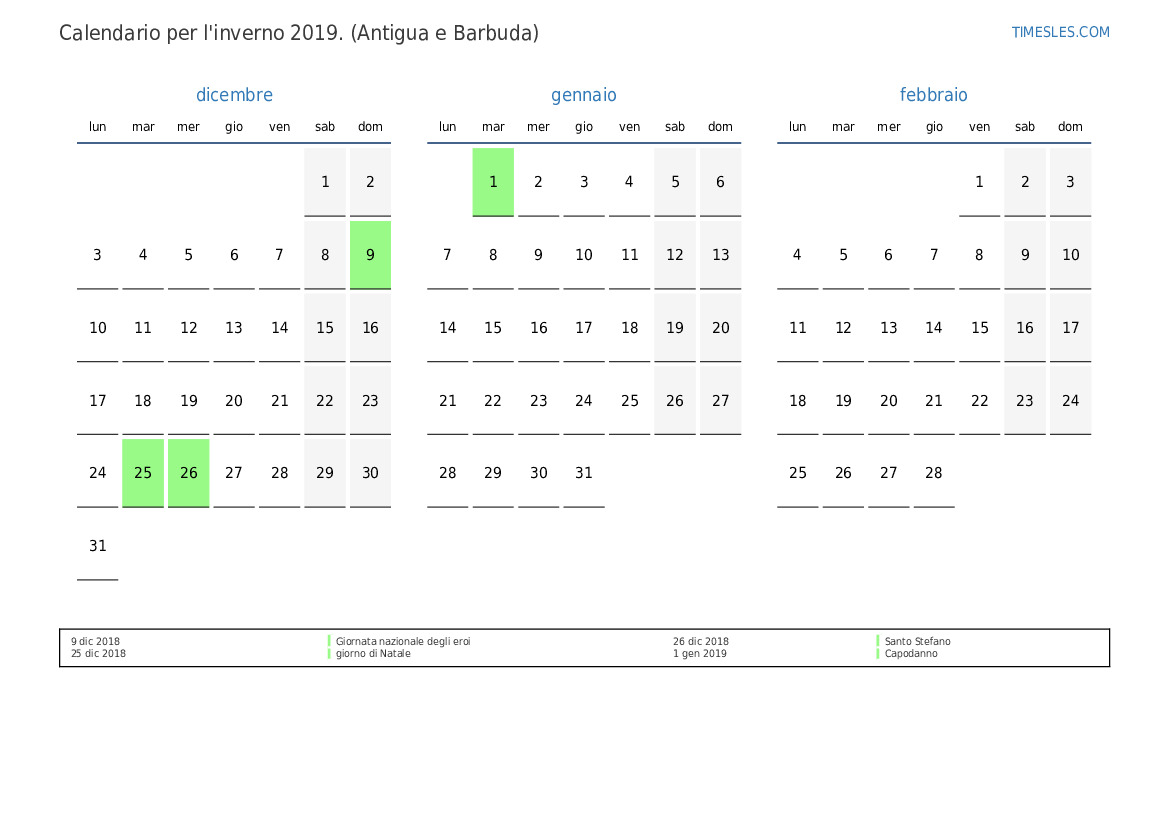Select highlighted 25 December Christmas cell
The image size is (1169, 827).
(143, 473)
